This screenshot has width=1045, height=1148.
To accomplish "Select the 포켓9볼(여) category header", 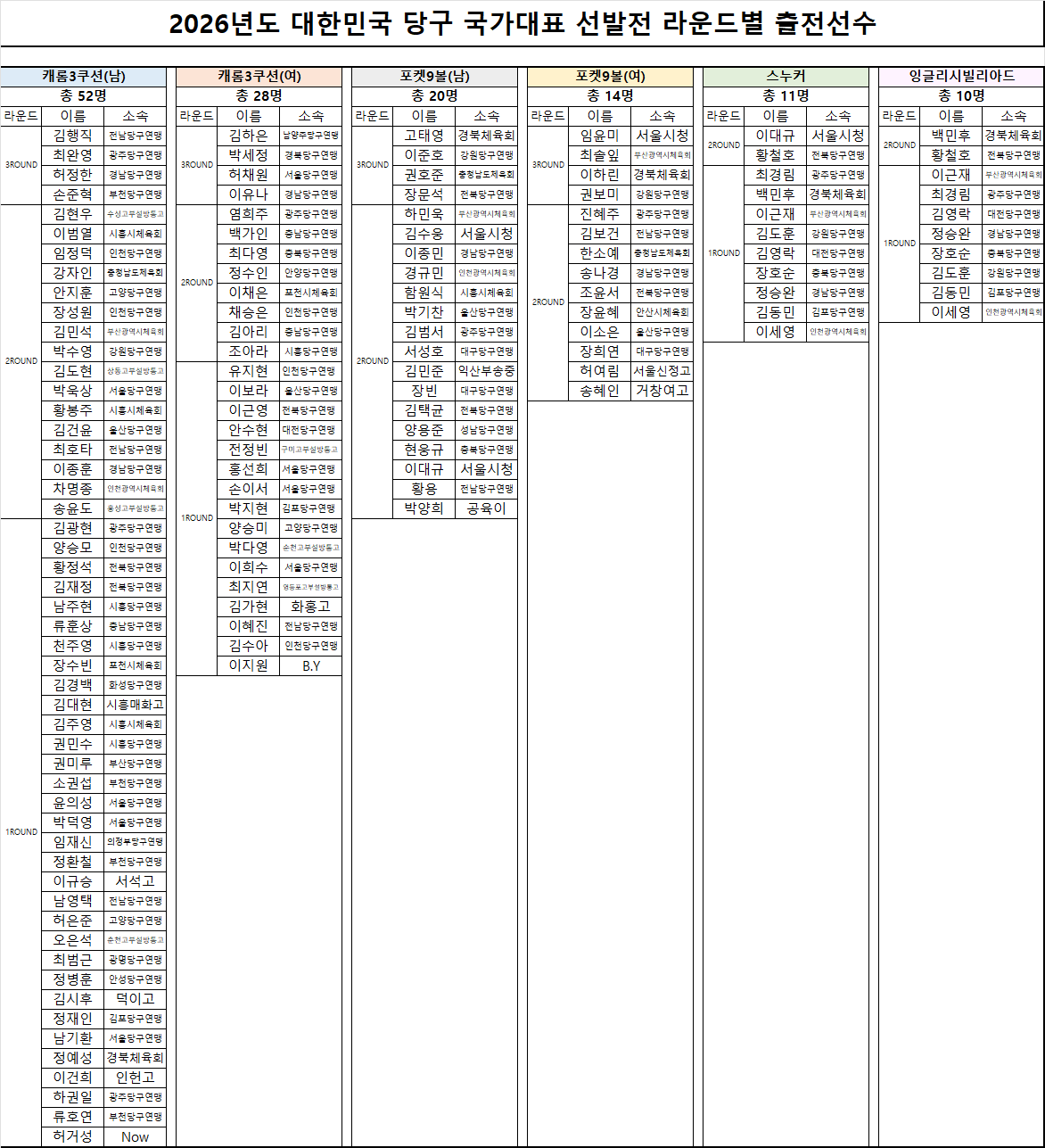I will click(x=610, y=77).
